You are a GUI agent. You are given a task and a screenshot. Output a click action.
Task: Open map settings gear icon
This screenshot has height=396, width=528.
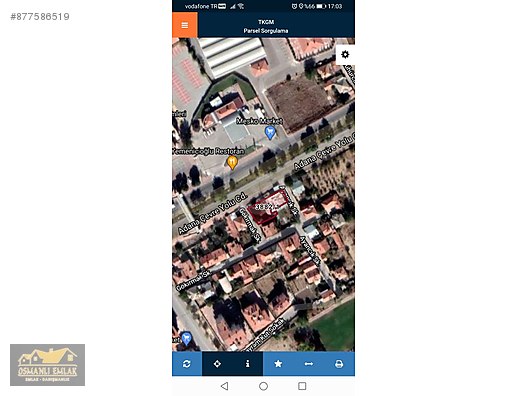click(x=345, y=55)
